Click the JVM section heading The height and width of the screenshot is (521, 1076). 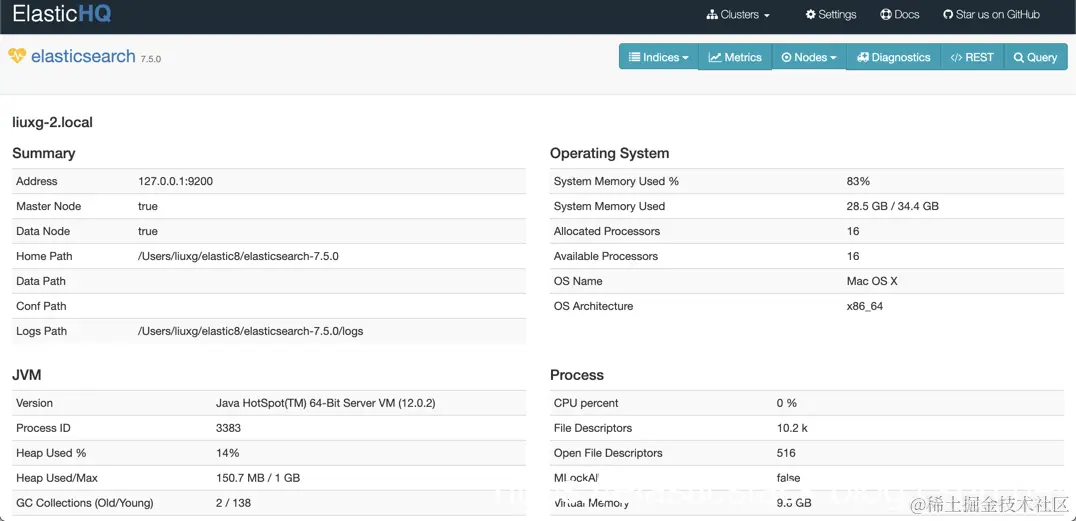27,375
